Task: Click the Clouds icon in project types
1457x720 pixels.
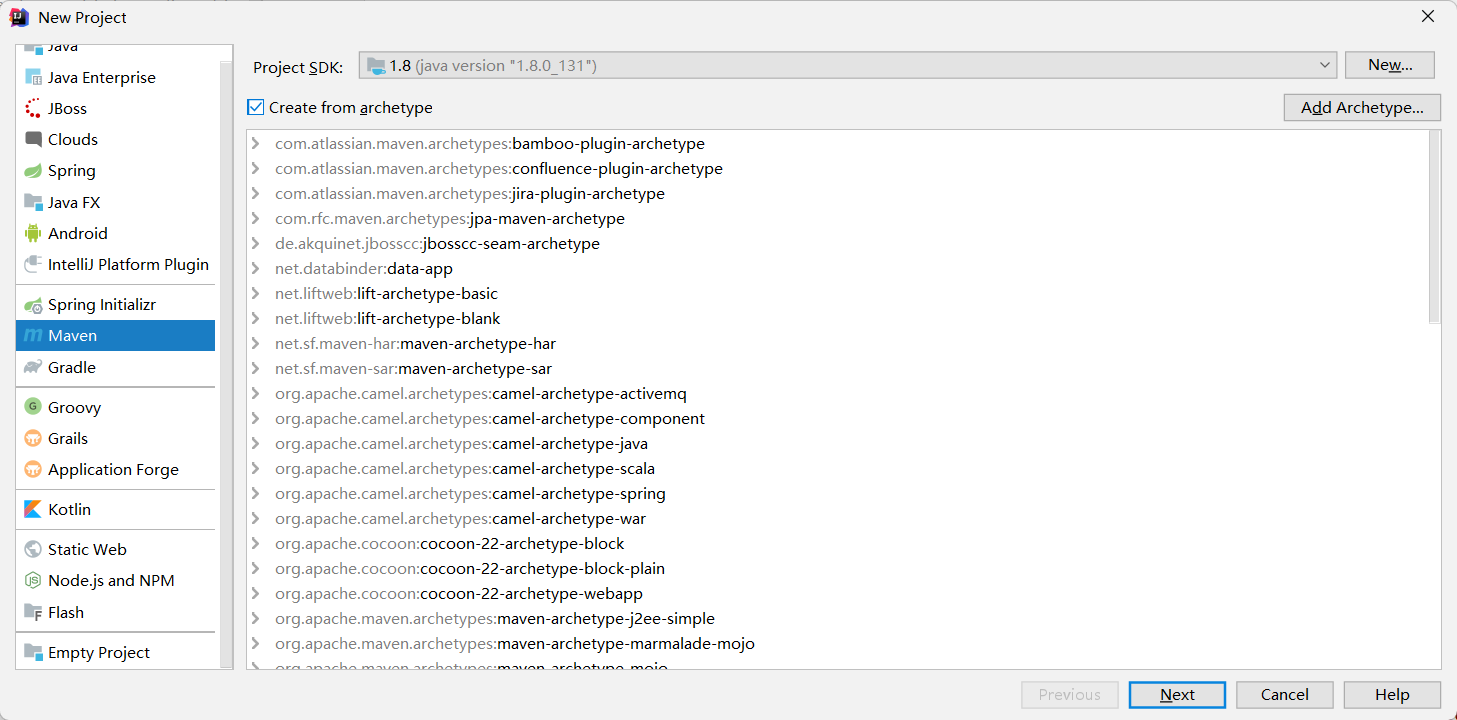Action: pos(33,139)
